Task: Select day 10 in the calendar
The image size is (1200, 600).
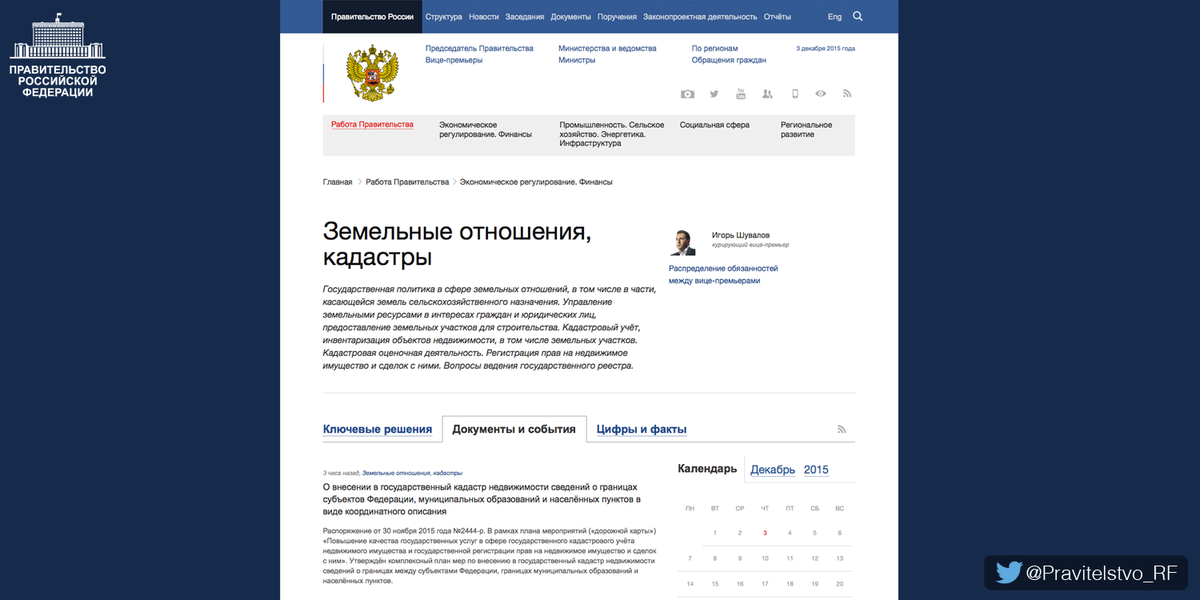Action: pos(765,558)
